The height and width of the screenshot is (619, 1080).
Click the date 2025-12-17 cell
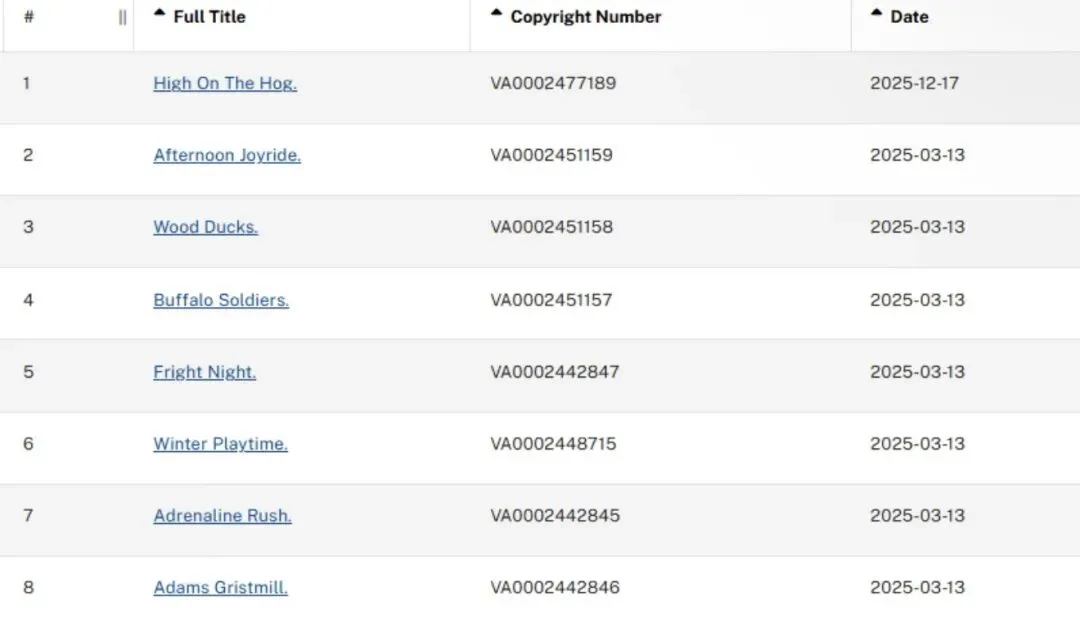point(914,83)
